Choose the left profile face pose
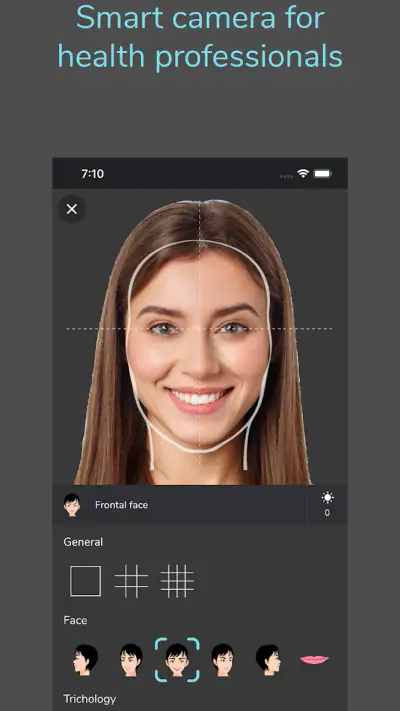 click(x=85, y=660)
